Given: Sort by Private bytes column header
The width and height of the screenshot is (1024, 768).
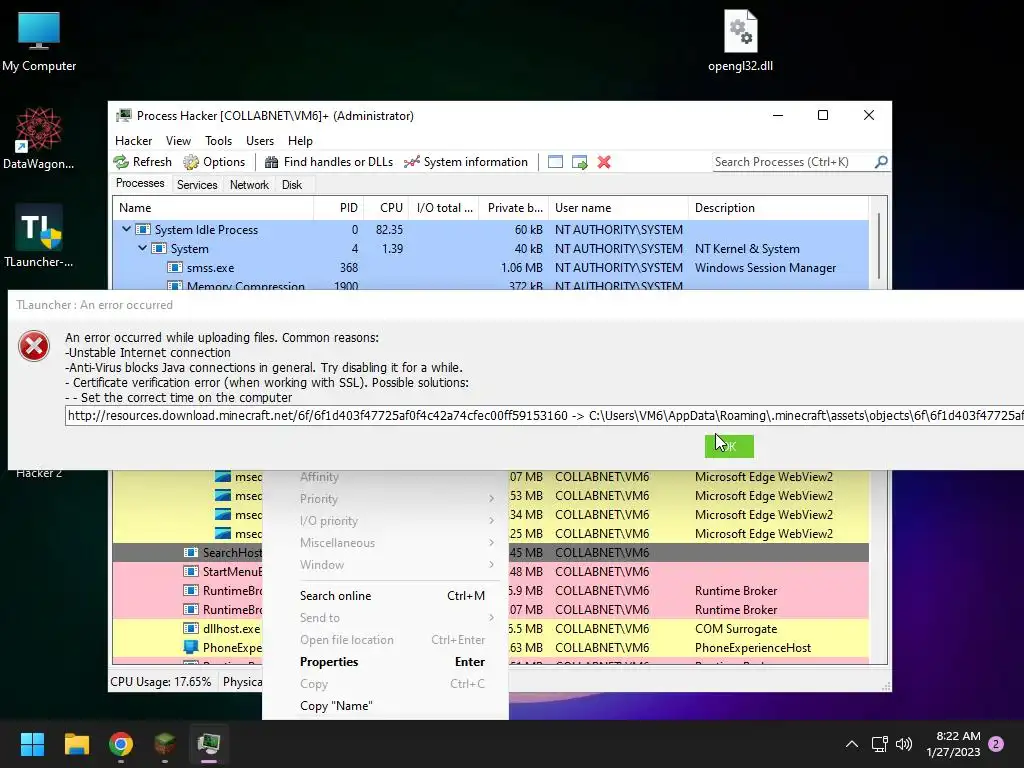Looking at the screenshot, I should pyautogui.click(x=513, y=208).
